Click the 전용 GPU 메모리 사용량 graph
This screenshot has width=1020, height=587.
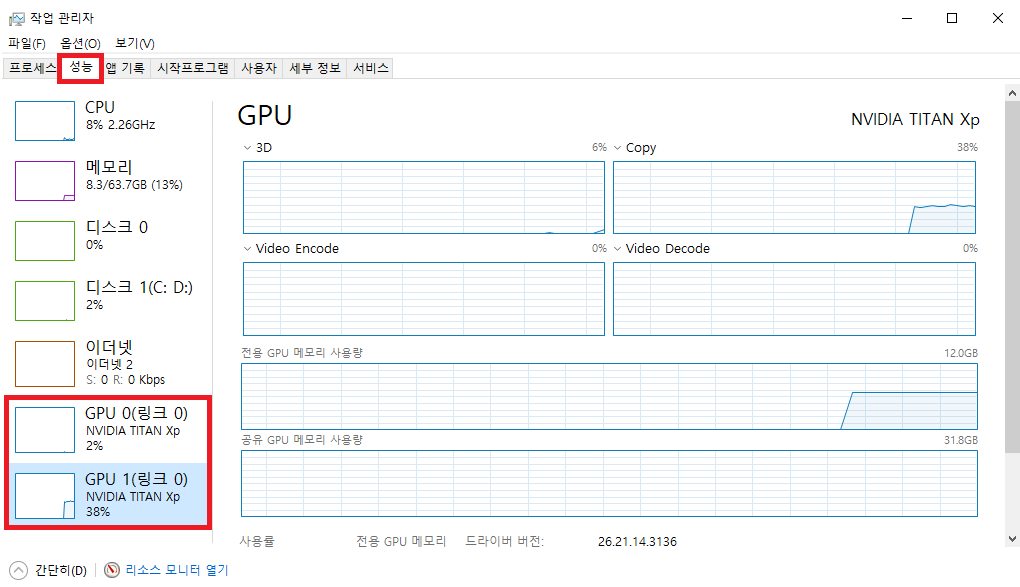[609, 396]
